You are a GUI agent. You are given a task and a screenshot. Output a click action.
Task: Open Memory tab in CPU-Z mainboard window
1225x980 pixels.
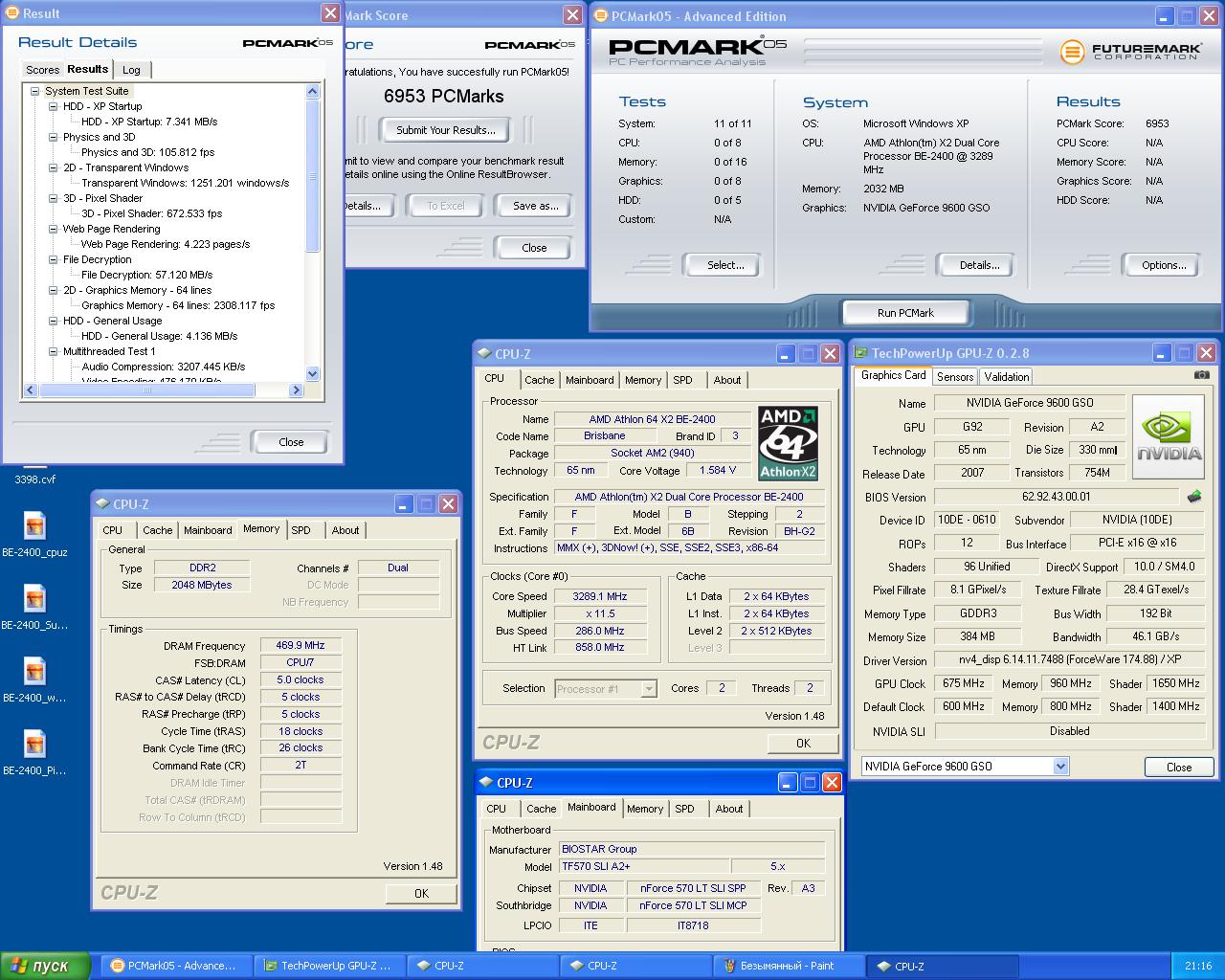[644, 809]
